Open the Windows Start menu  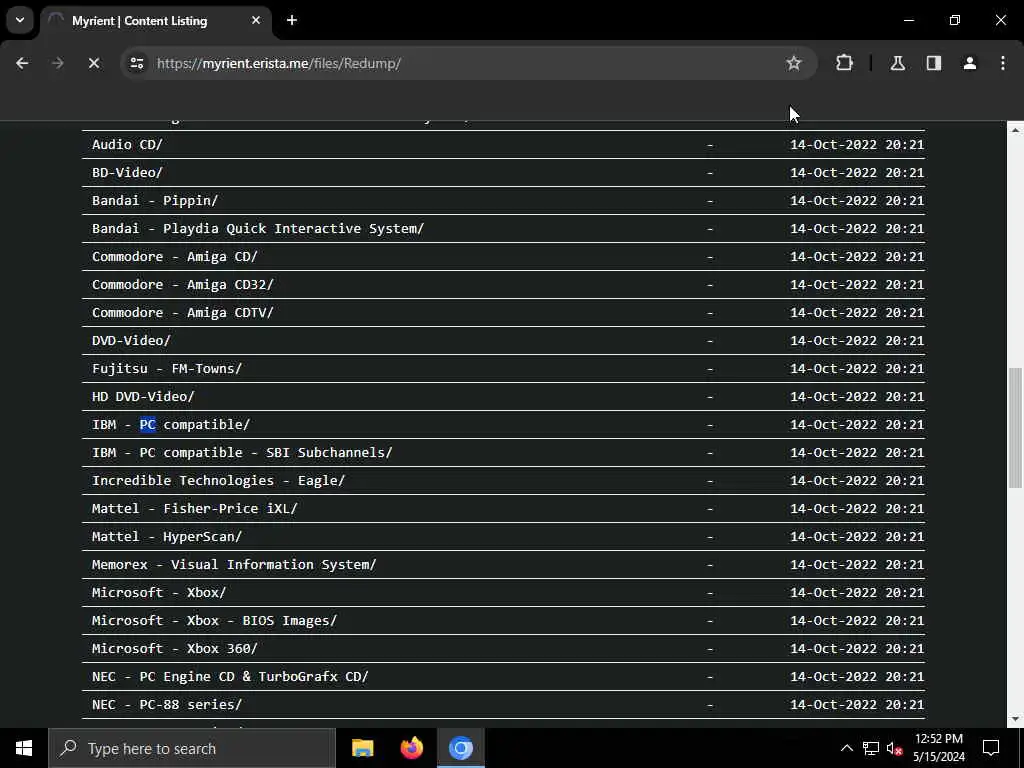[24, 748]
